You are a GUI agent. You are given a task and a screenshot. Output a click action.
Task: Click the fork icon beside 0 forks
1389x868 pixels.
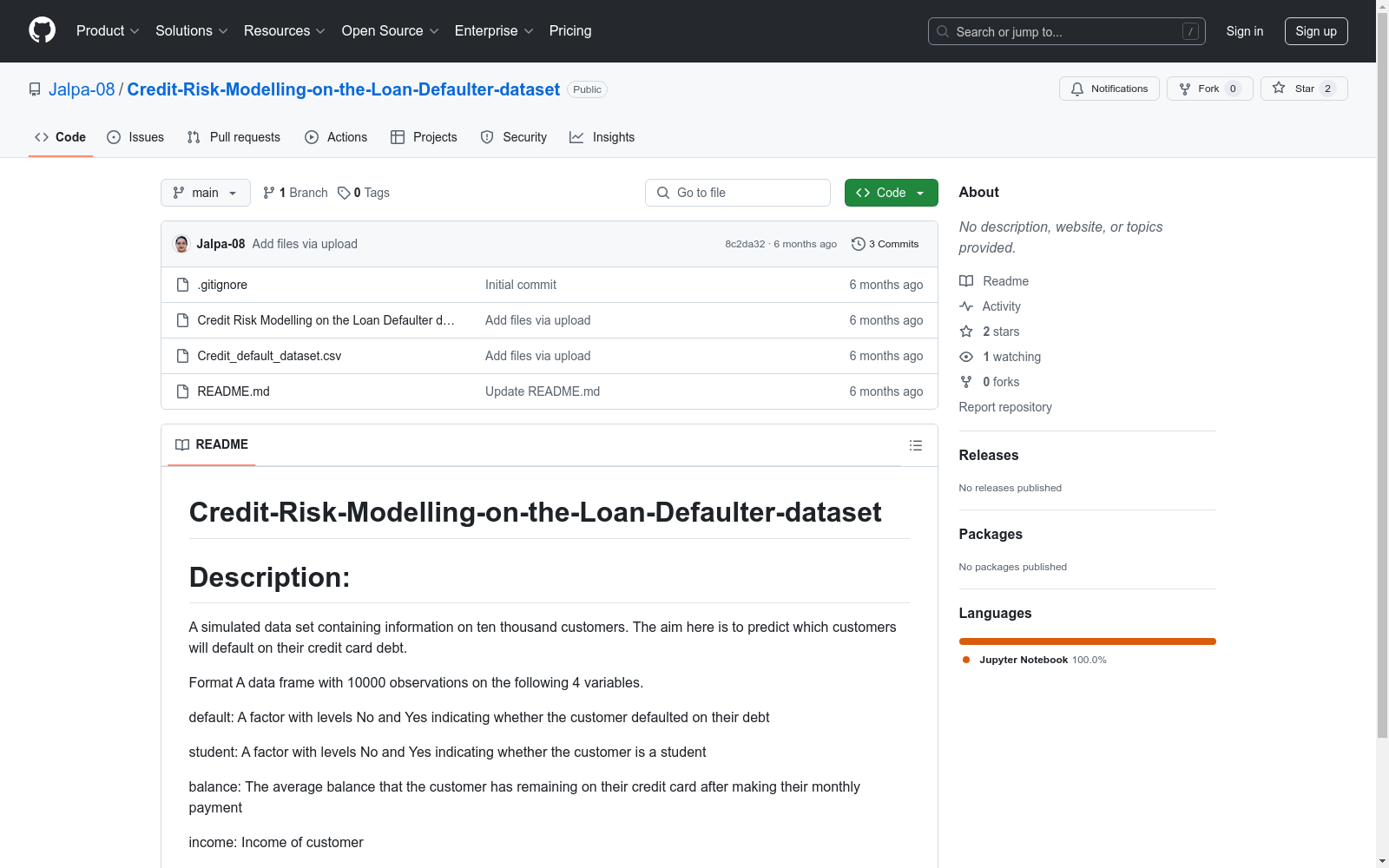click(x=966, y=382)
